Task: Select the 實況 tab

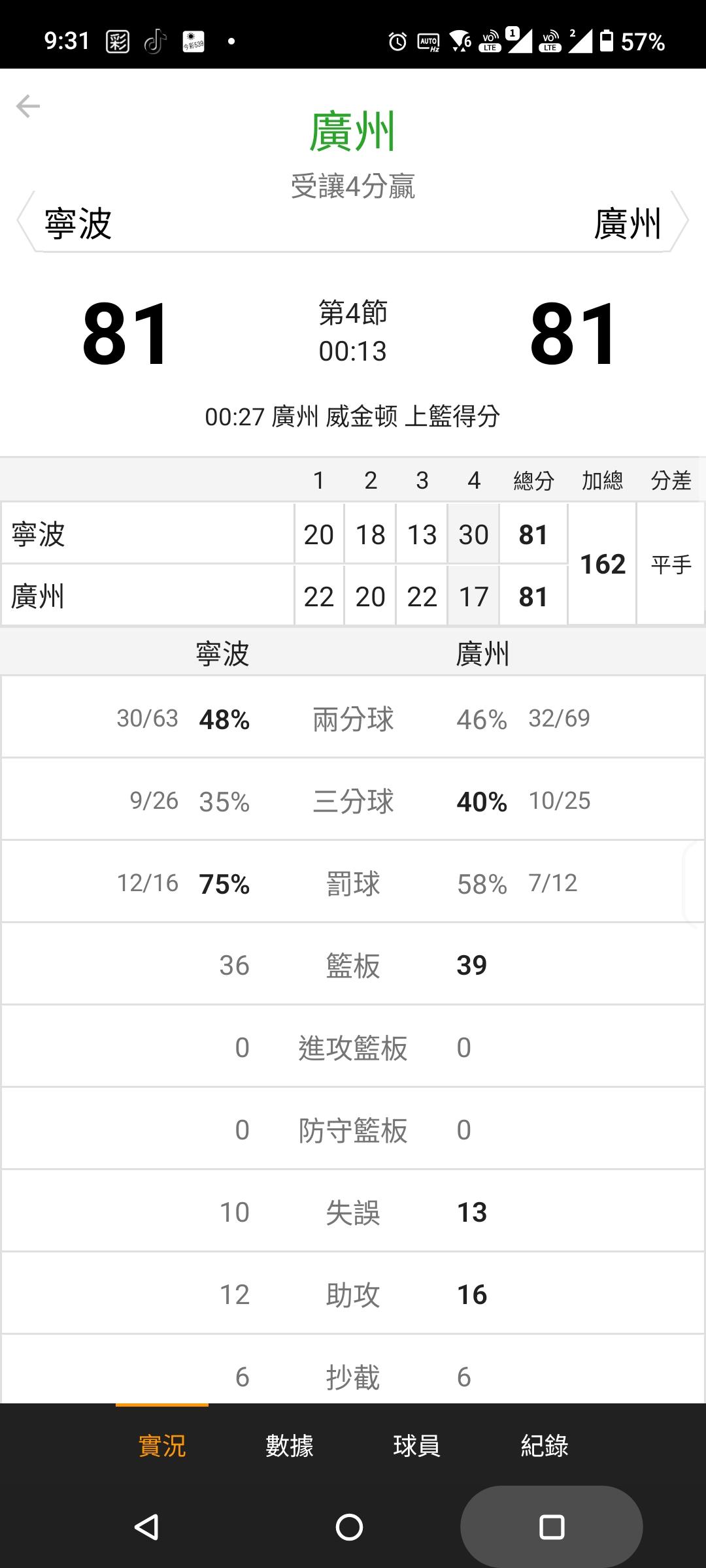Action: pos(162,1445)
